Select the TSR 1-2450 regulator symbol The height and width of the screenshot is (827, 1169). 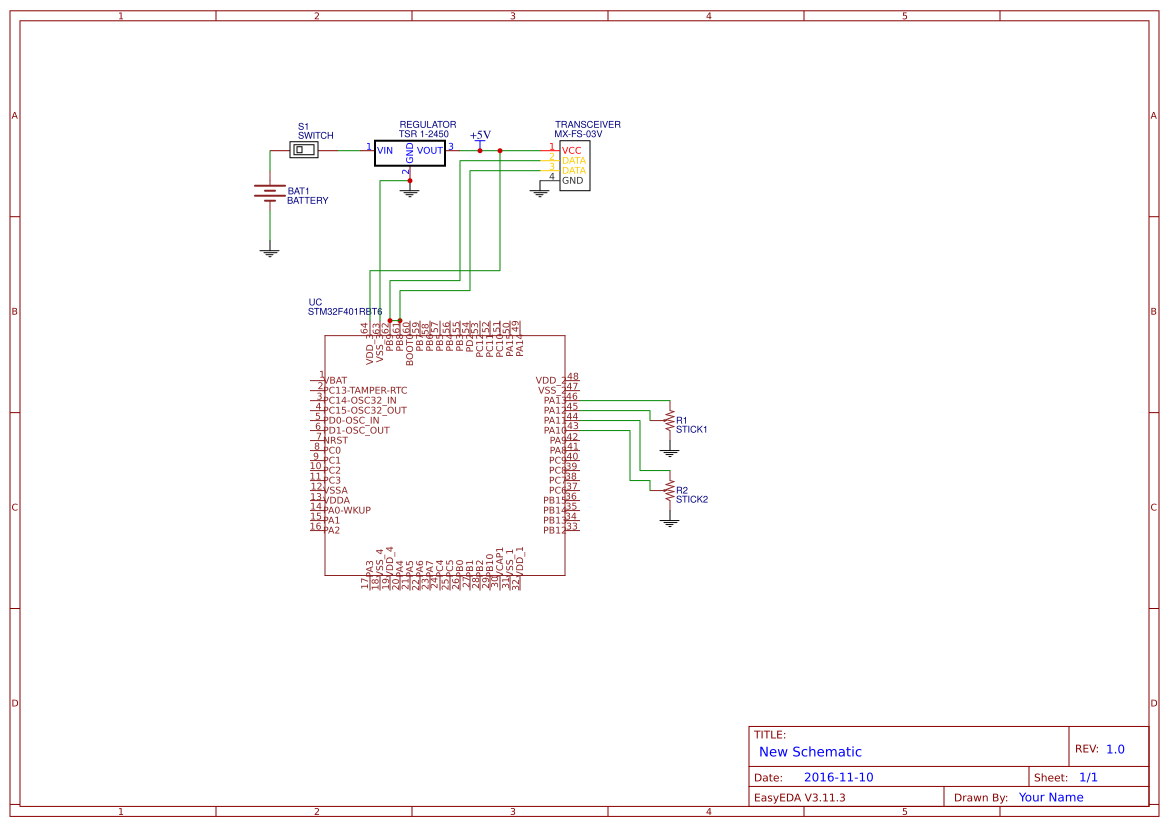click(x=410, y=152)
